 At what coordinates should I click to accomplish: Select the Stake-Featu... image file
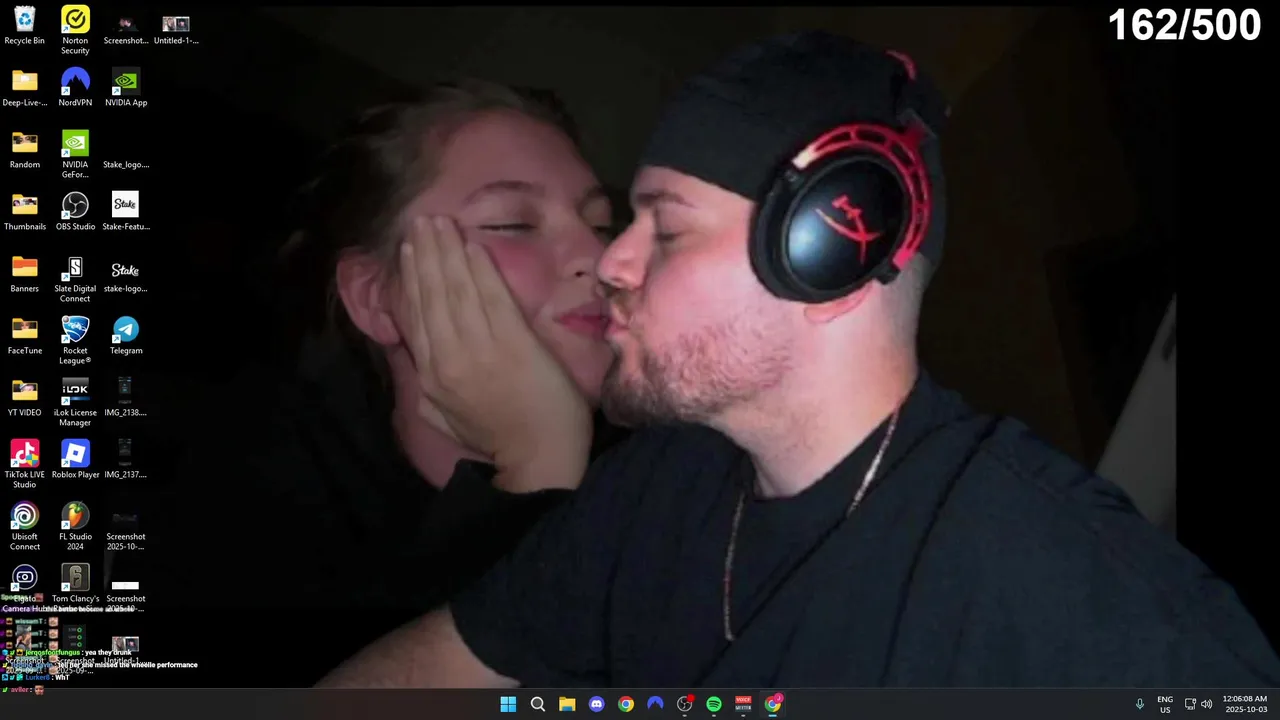(125, 212)
